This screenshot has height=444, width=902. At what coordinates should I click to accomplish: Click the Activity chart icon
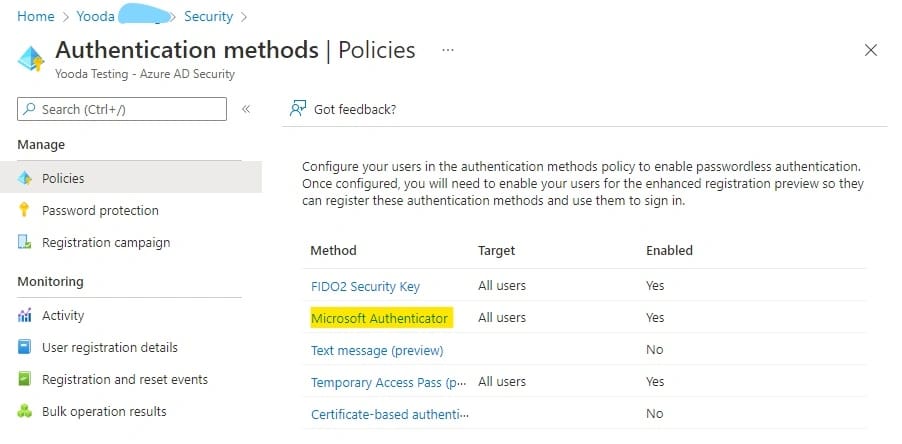tap(25, 315)
